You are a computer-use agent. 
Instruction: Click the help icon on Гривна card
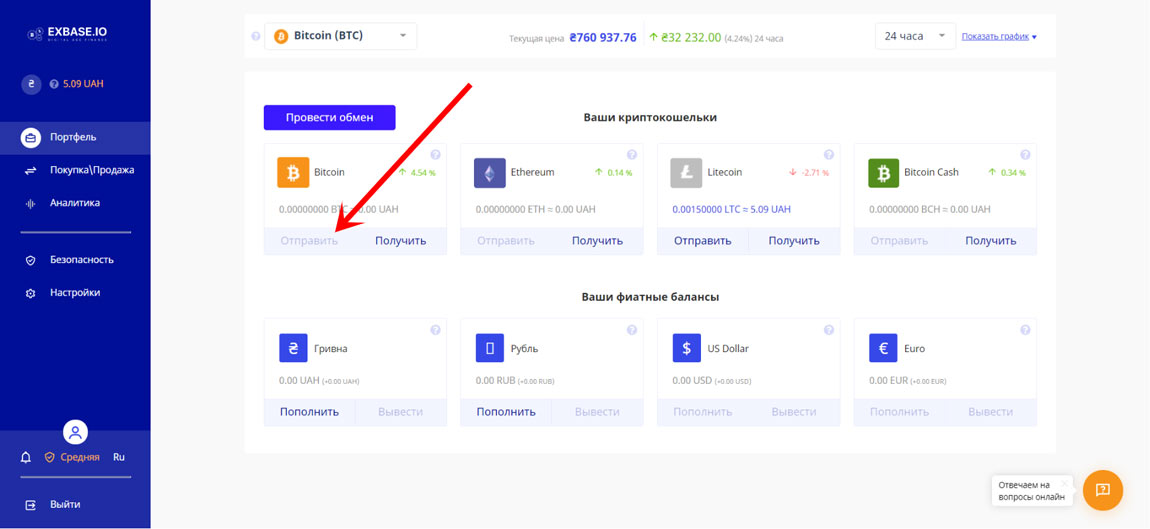coord(436,330)
